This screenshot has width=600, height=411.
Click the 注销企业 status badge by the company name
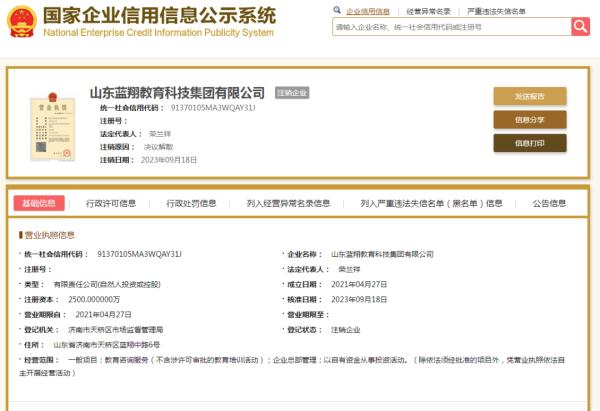pos(292,93)
